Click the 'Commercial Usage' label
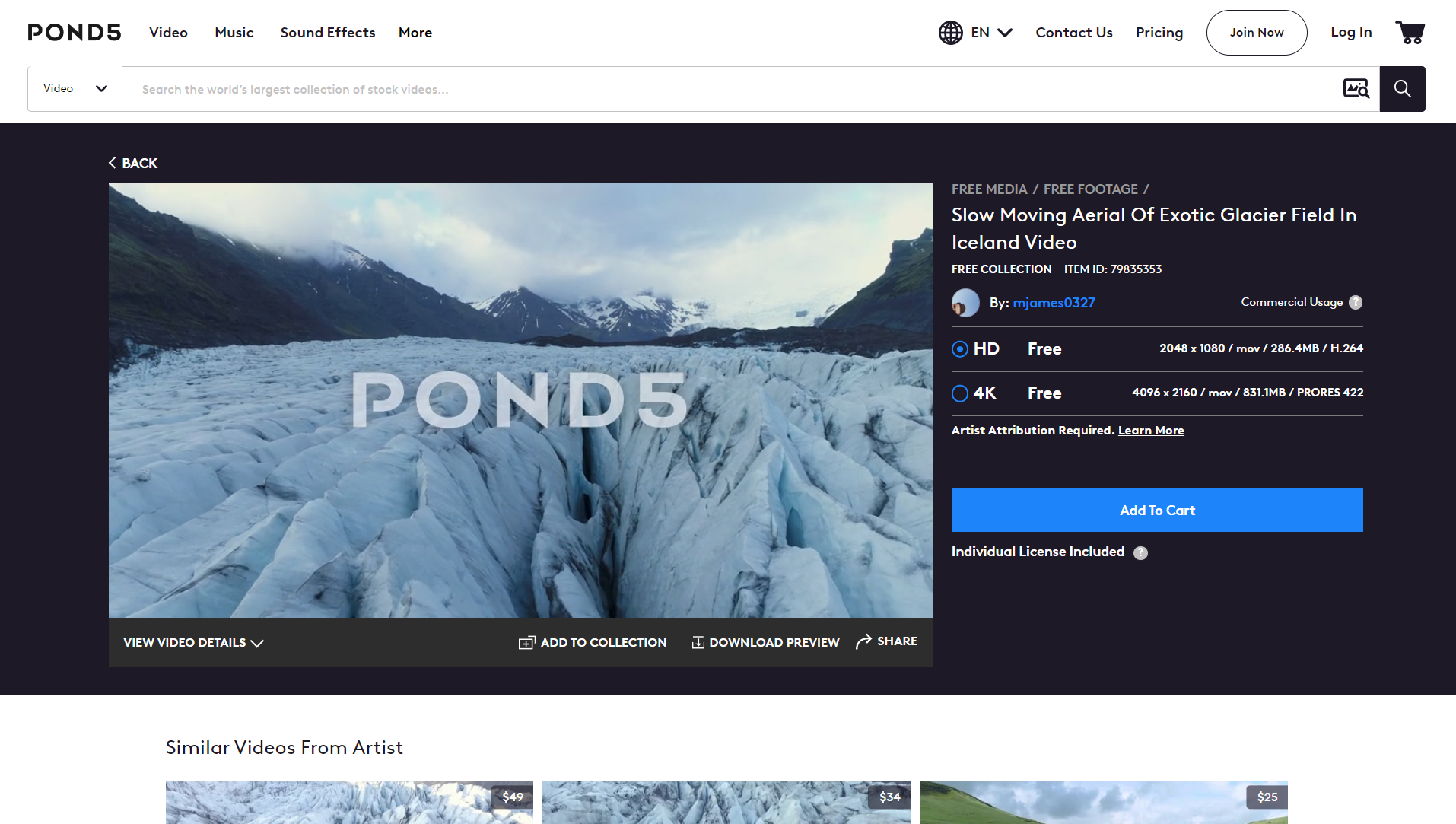This screenshot has height=824, width=1456. point(1292,303)
